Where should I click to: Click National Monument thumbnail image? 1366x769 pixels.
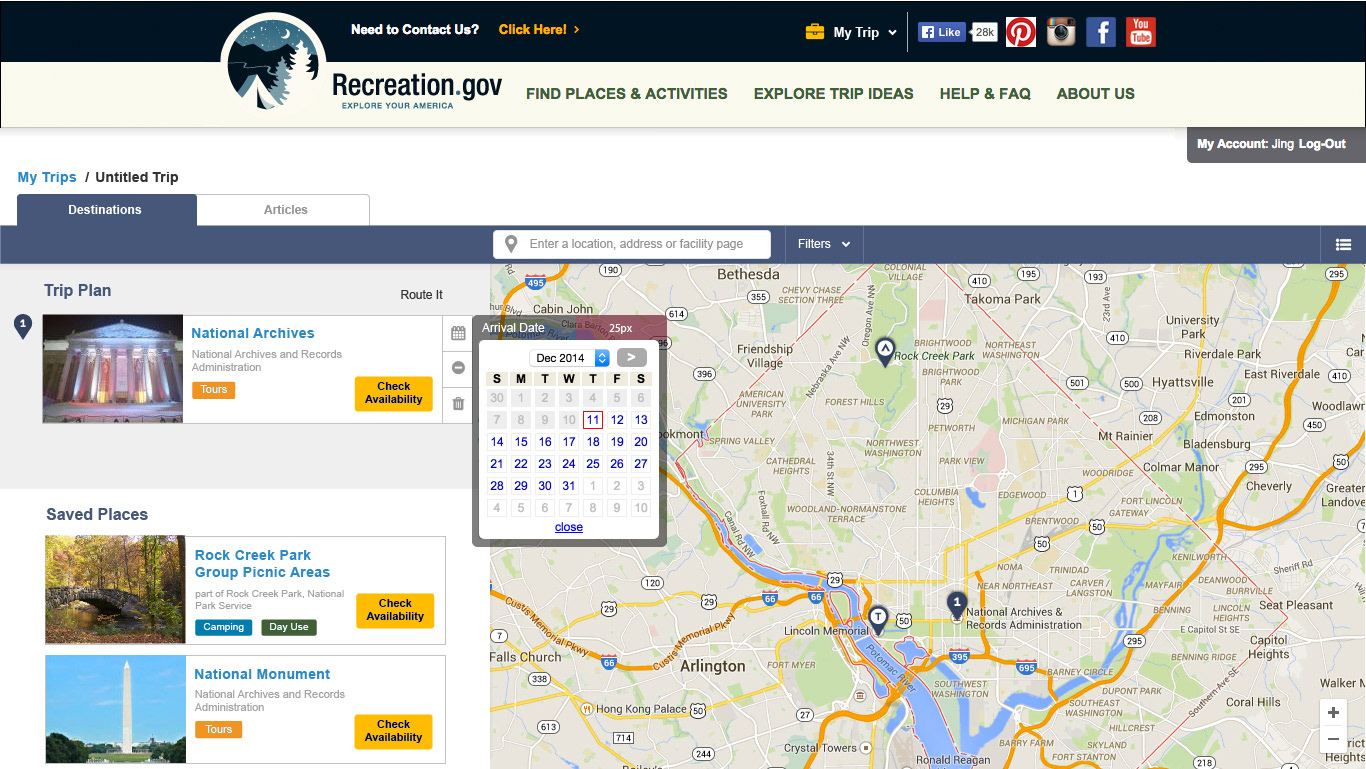tap(116, 709)
